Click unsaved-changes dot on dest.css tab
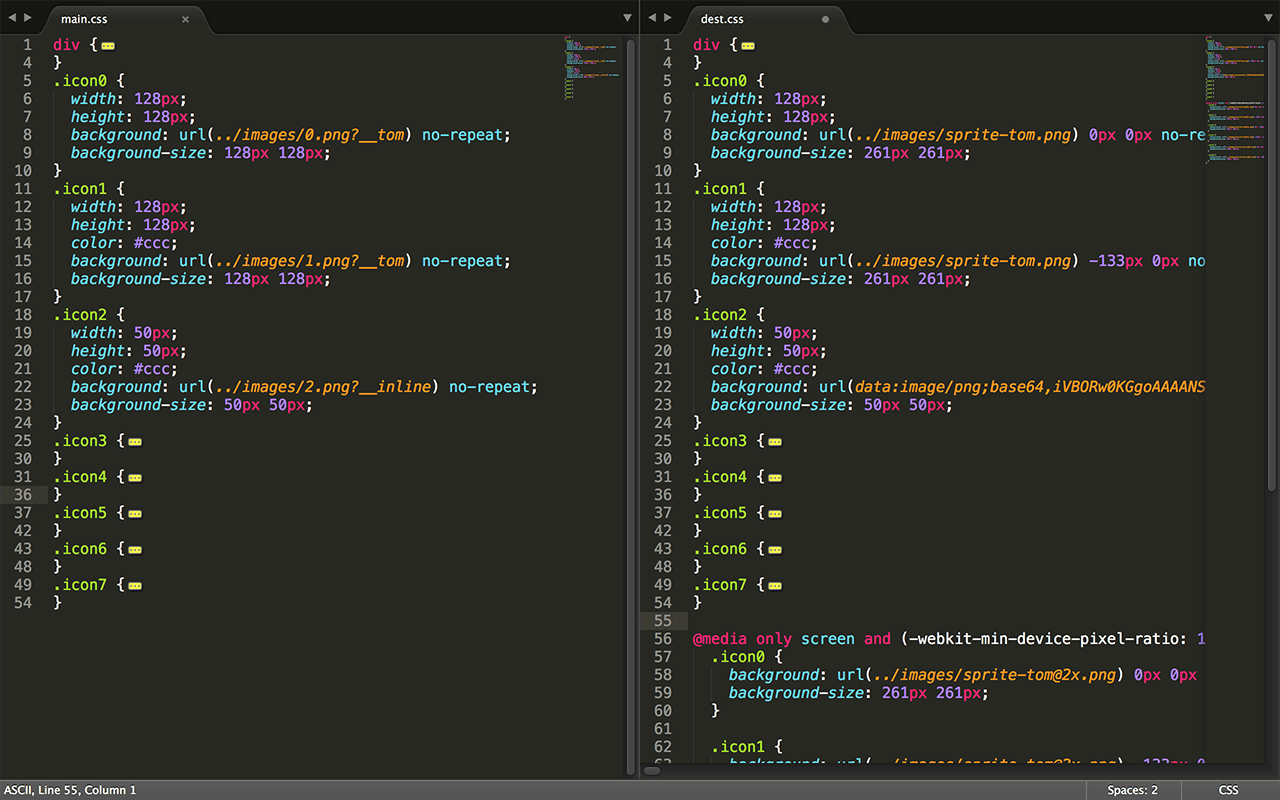This screenshot has width=1280, height=800. click(825, 19)
